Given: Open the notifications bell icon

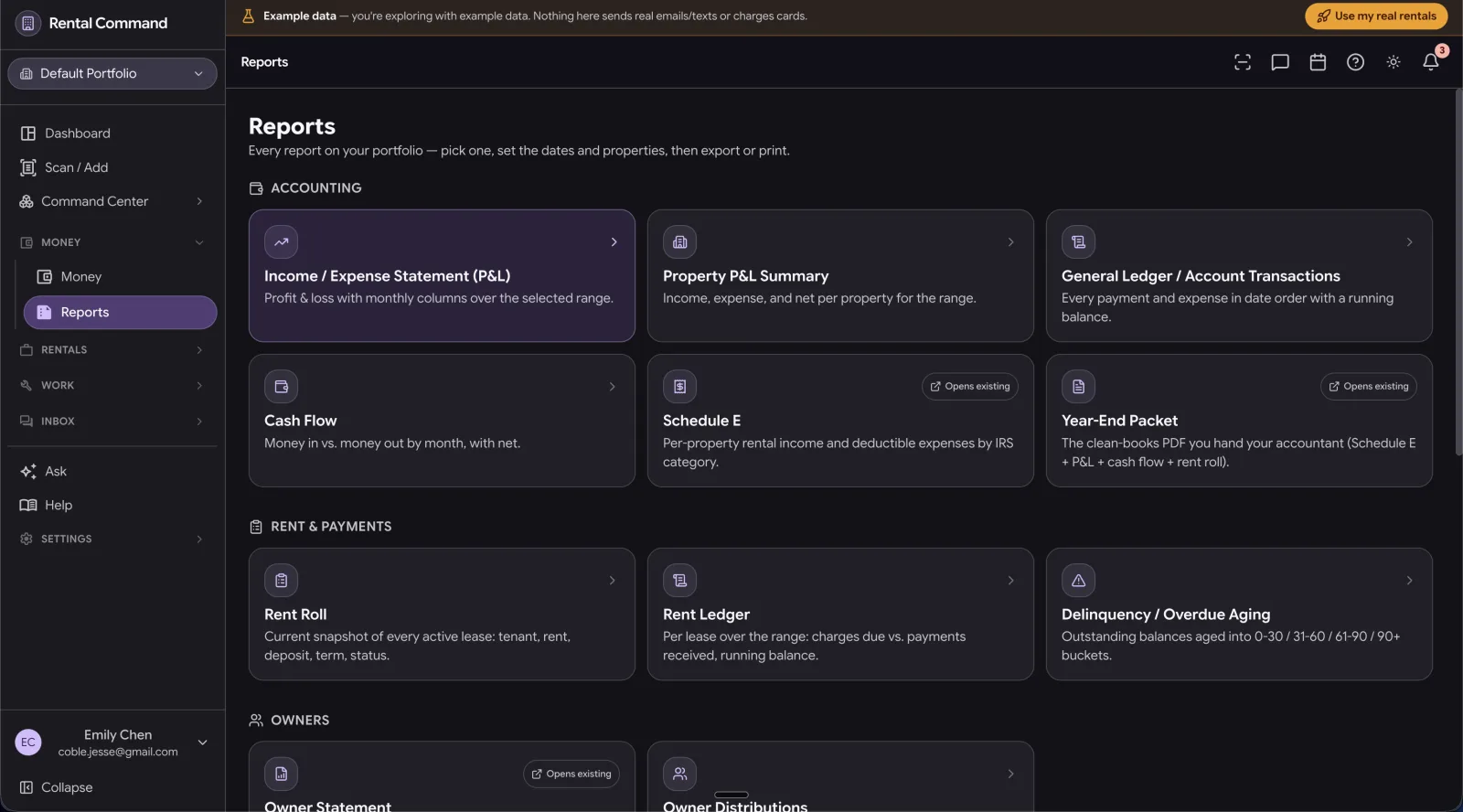Looking at the screenshot, I should [x=1431, y=62].
